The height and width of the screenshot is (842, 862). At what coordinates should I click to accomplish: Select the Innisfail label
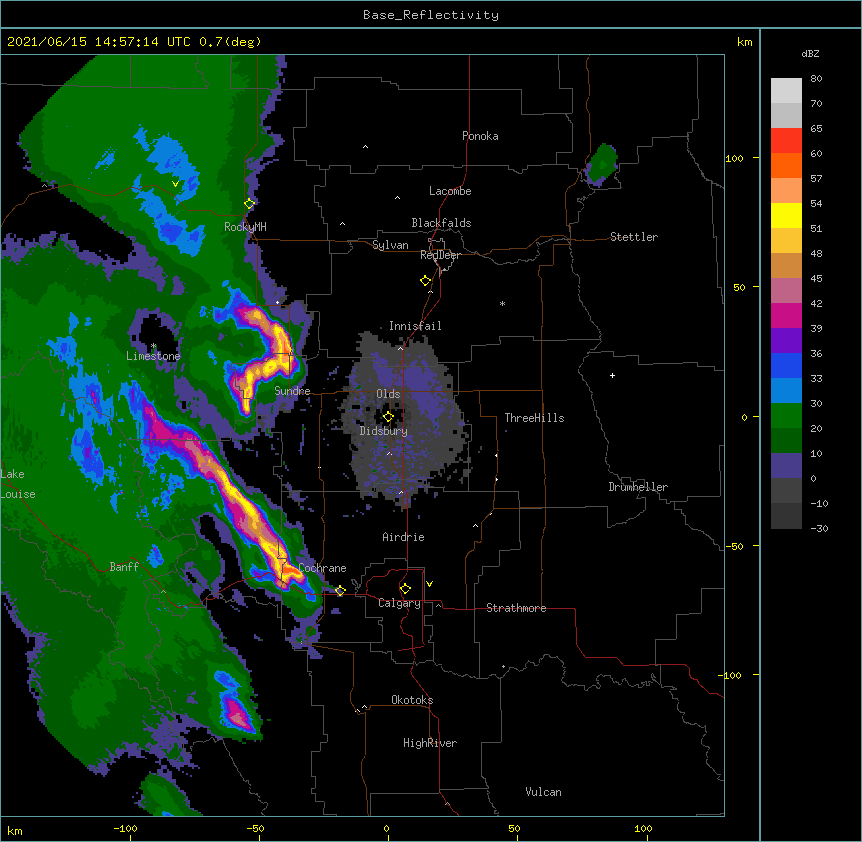coord(415,326)
